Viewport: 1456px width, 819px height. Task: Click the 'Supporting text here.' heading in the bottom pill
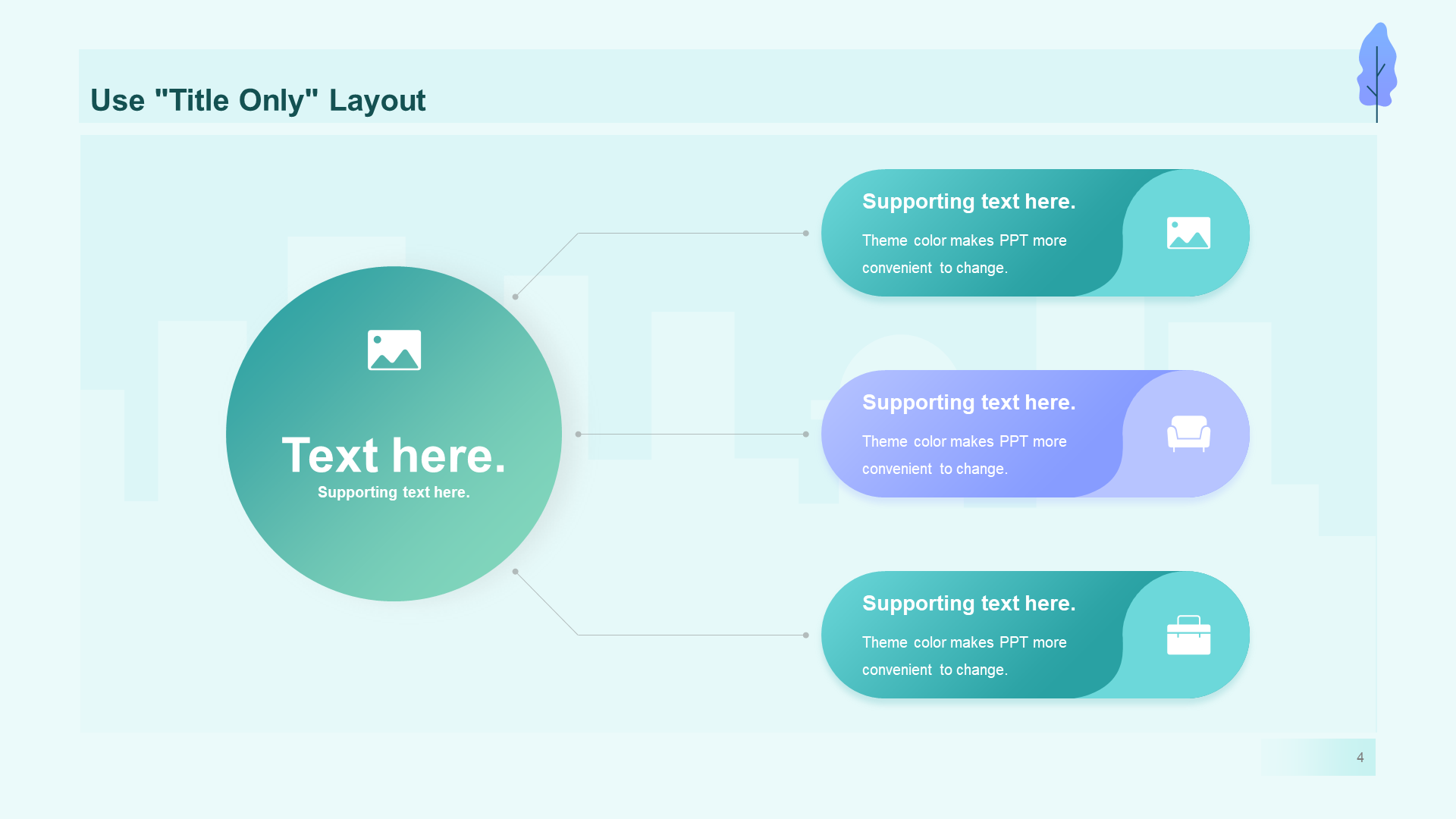tap(968, 603)
